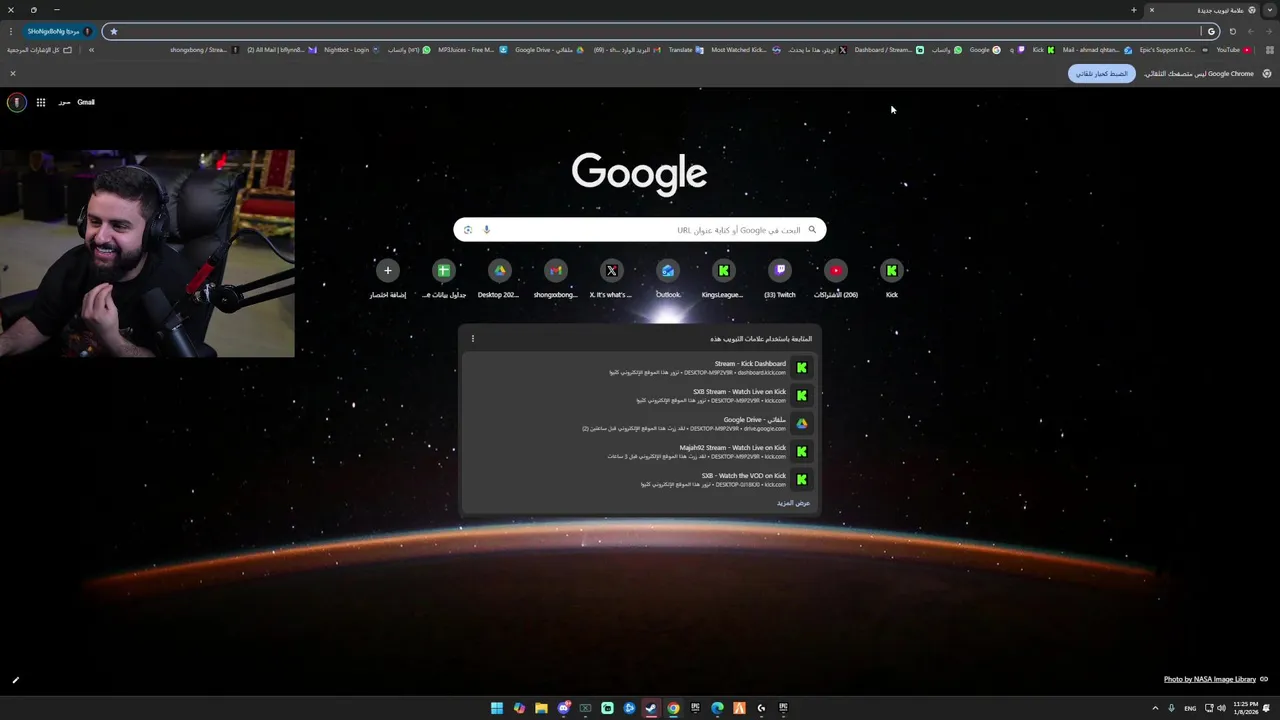Image resolution: width=1280 pixels, height=720 pixels.
Task: Open Google account avatar menu
Action: (16, 102)
